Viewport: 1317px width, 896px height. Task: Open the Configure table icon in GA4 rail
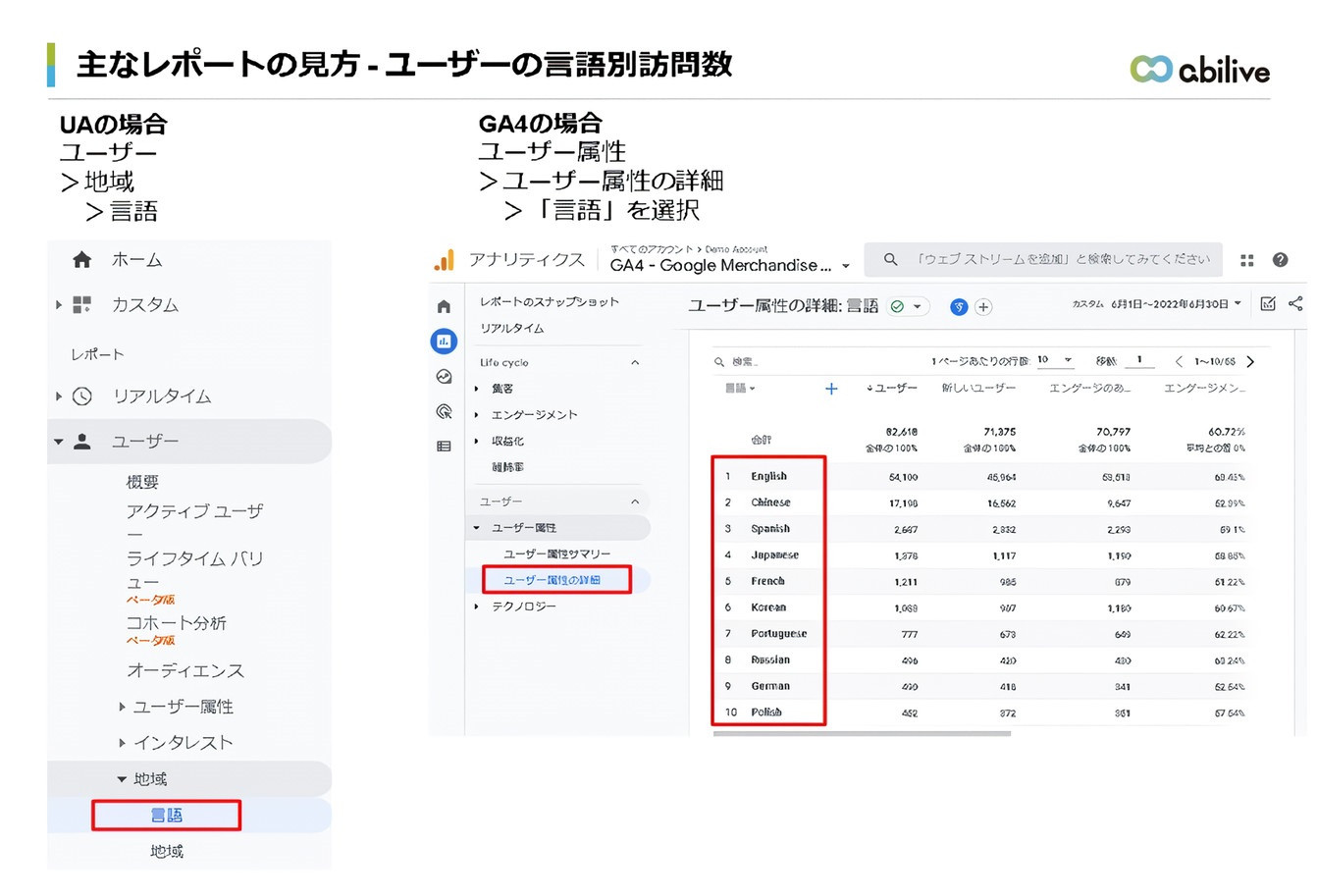(444, 447)
